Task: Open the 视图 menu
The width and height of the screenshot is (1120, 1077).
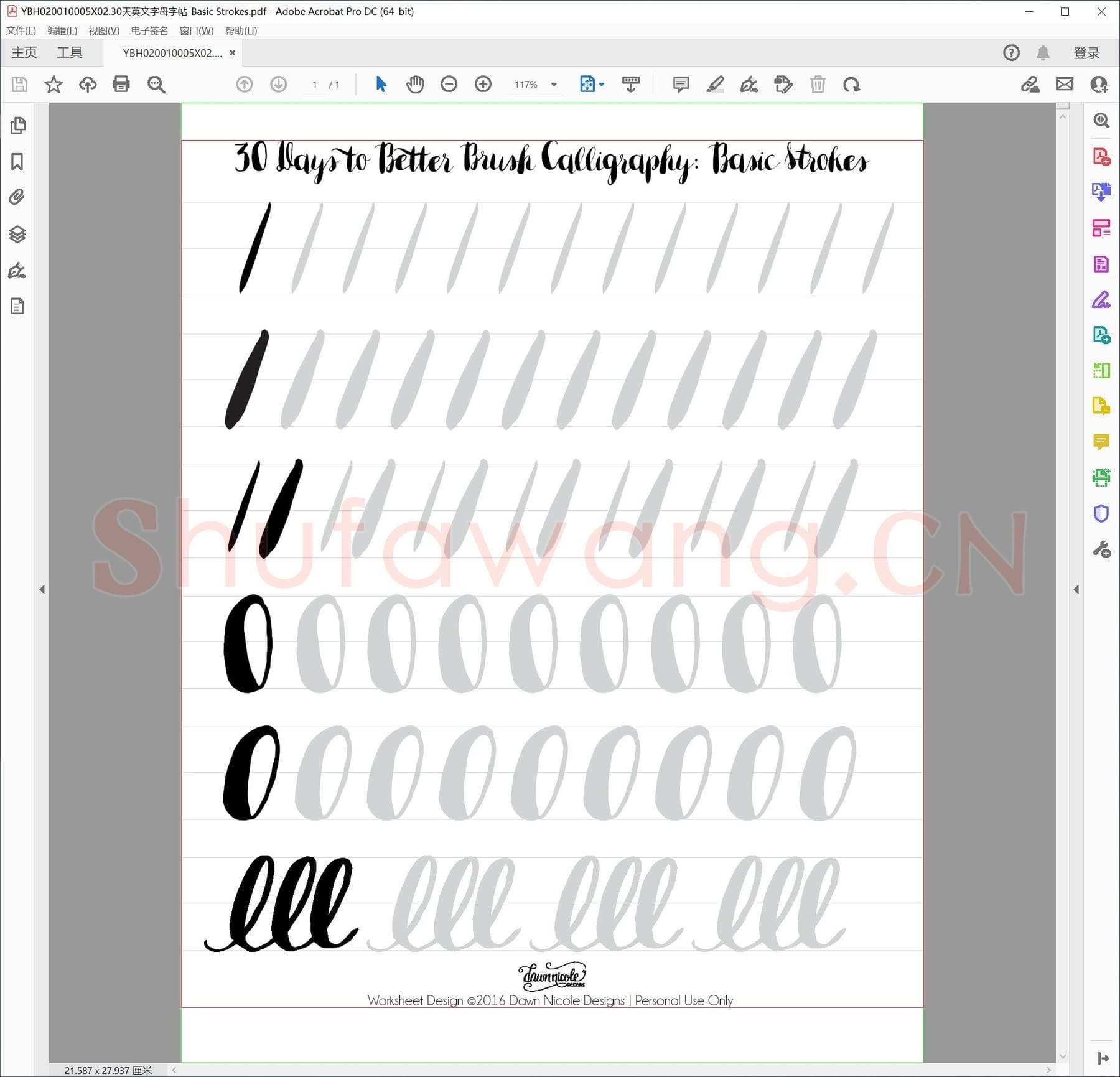Action: coord(104,30)
